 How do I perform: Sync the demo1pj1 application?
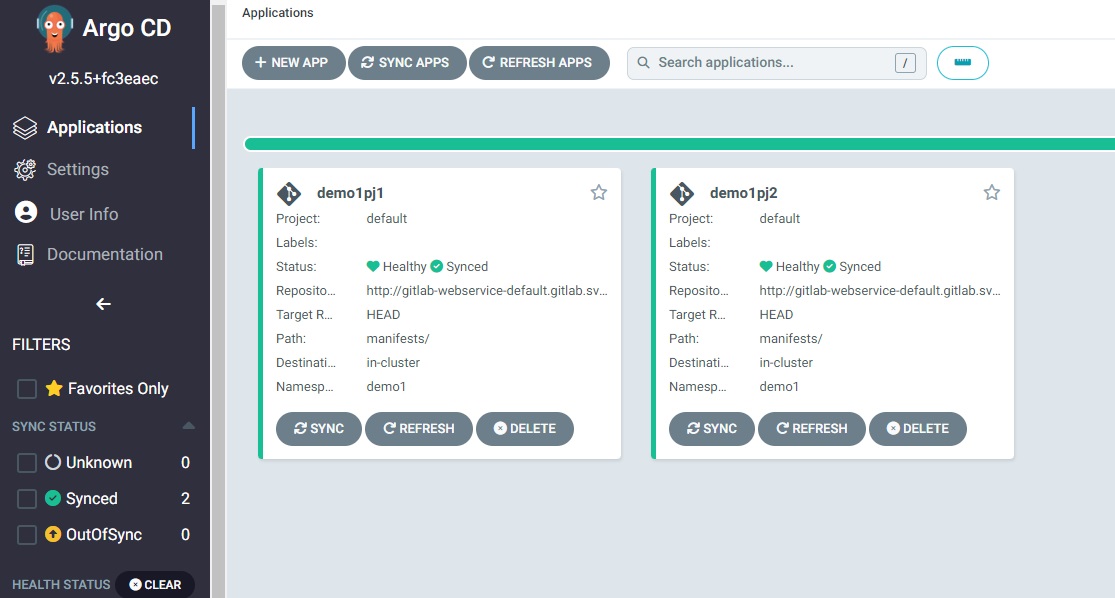tap(319, 429)
